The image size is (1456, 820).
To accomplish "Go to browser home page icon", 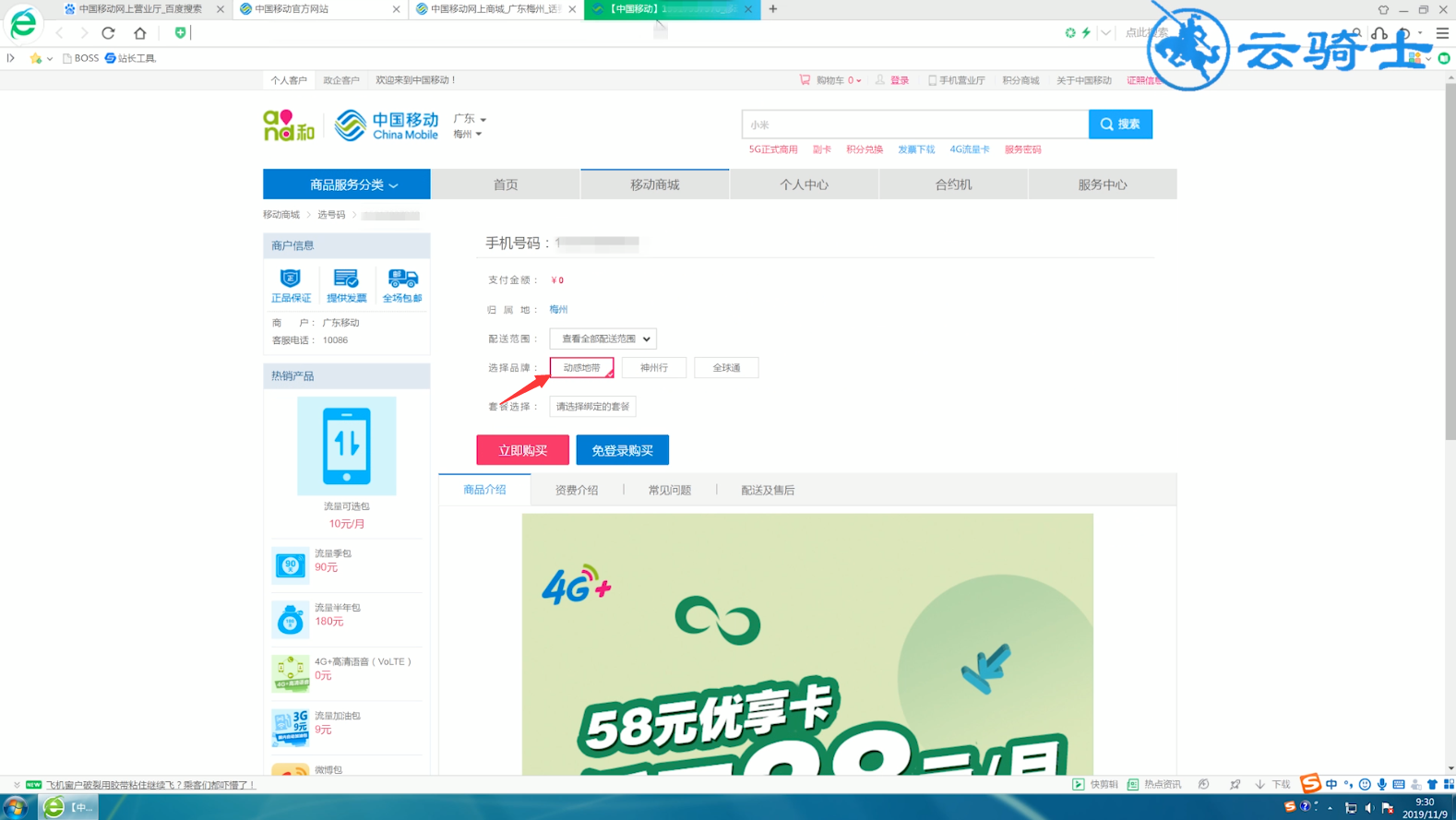I will 140,32.
